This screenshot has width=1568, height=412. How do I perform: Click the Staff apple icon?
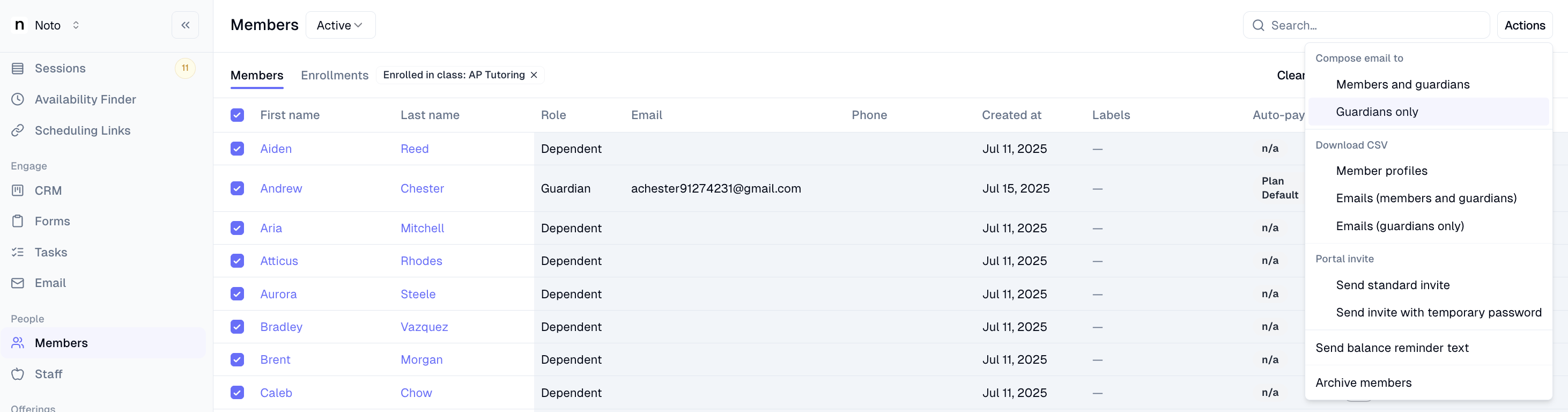coord(18,374)
